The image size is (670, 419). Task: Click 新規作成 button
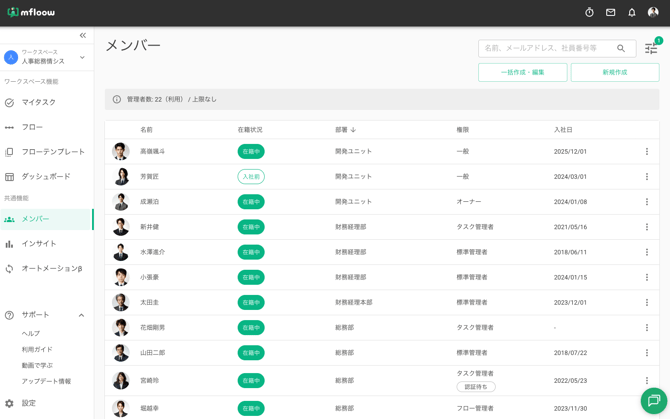coord(615,72)
